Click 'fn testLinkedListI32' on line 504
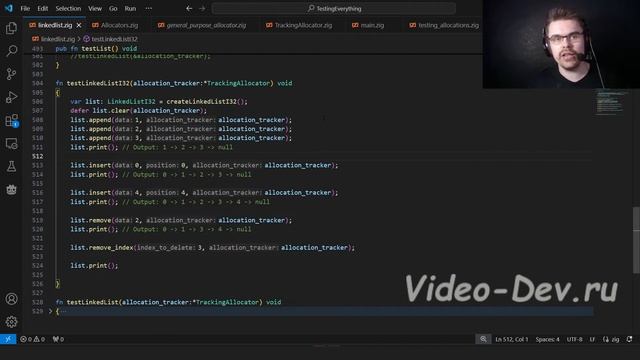The width and height of the screenshot is (640, 360). (x=93, y=83)
